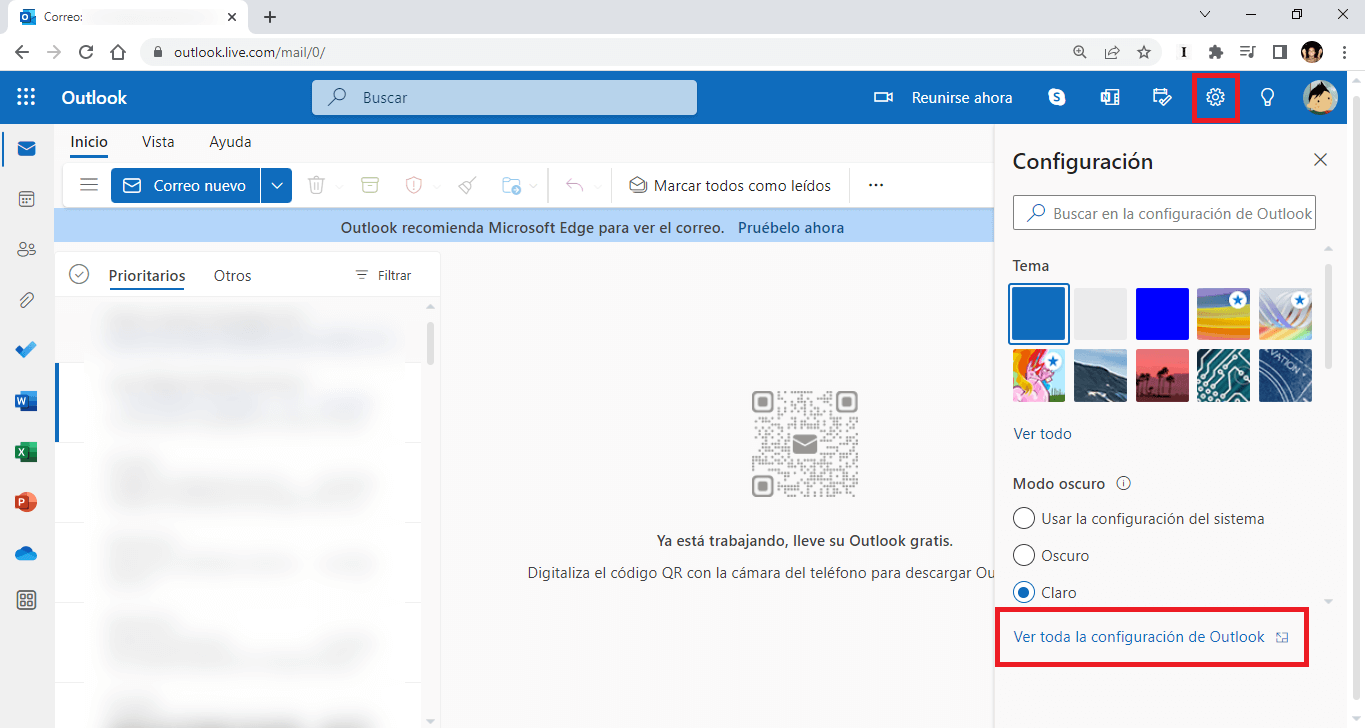The height and width of the screenshot is (728, 1365).
Task: Start a meeting with Reunirse ahora
Action: (943, 97)
